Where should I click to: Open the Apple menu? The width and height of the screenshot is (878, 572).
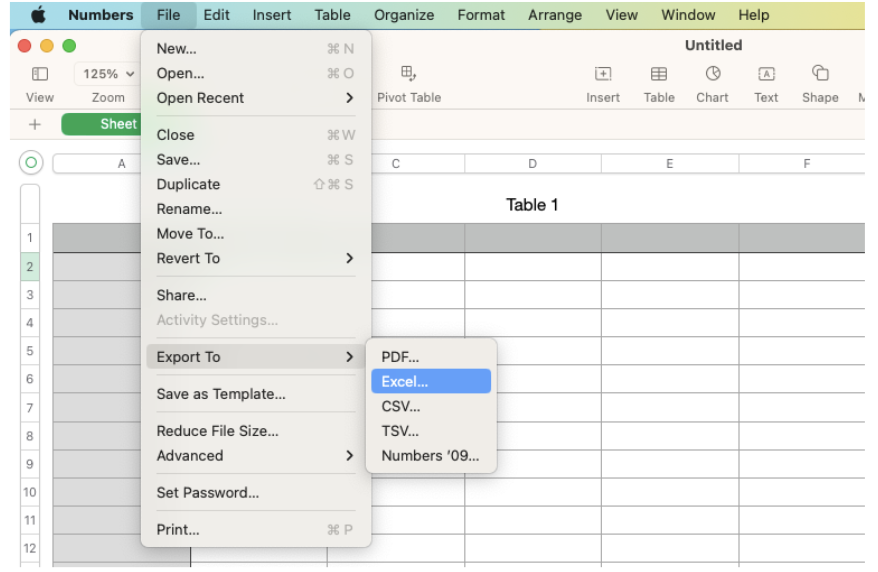pos(38,15)
